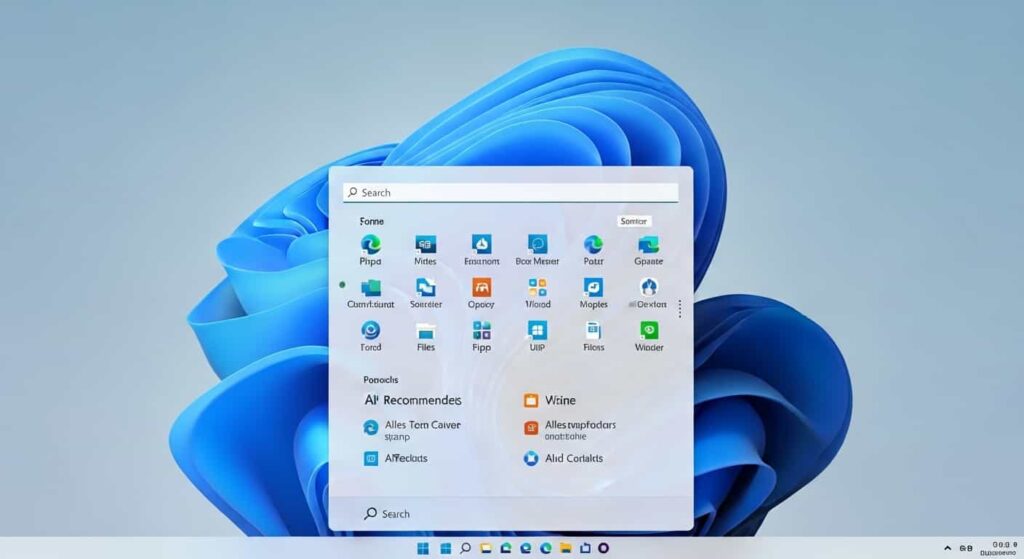Image resolution: width=1024 pixels, height=559 pixels.
Task: Open the orange Opoicy app
Action: [481, 287]
